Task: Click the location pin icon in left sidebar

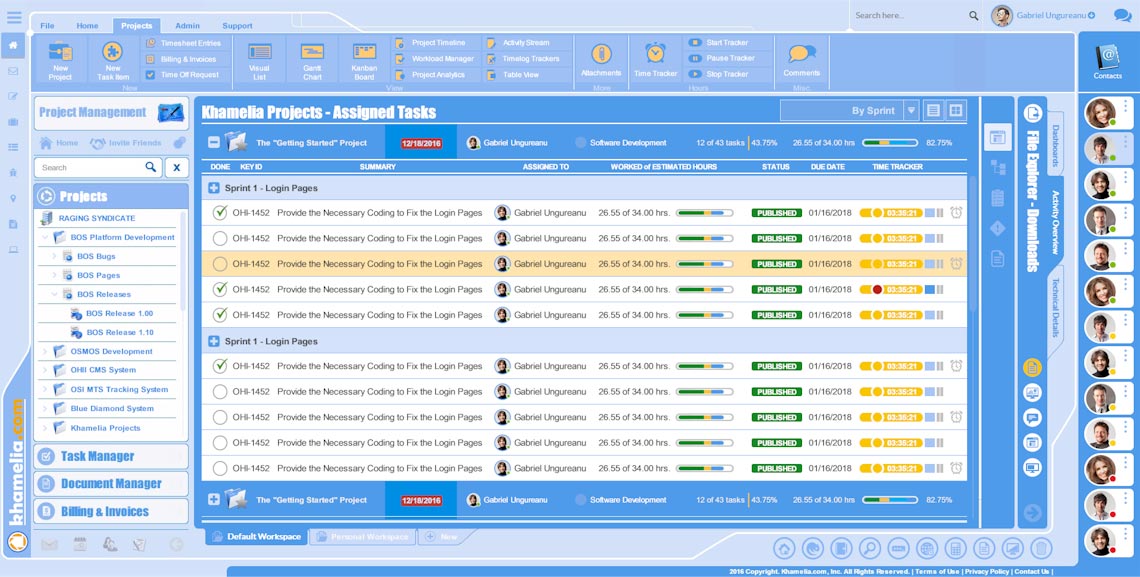Action: coord(13,198)
